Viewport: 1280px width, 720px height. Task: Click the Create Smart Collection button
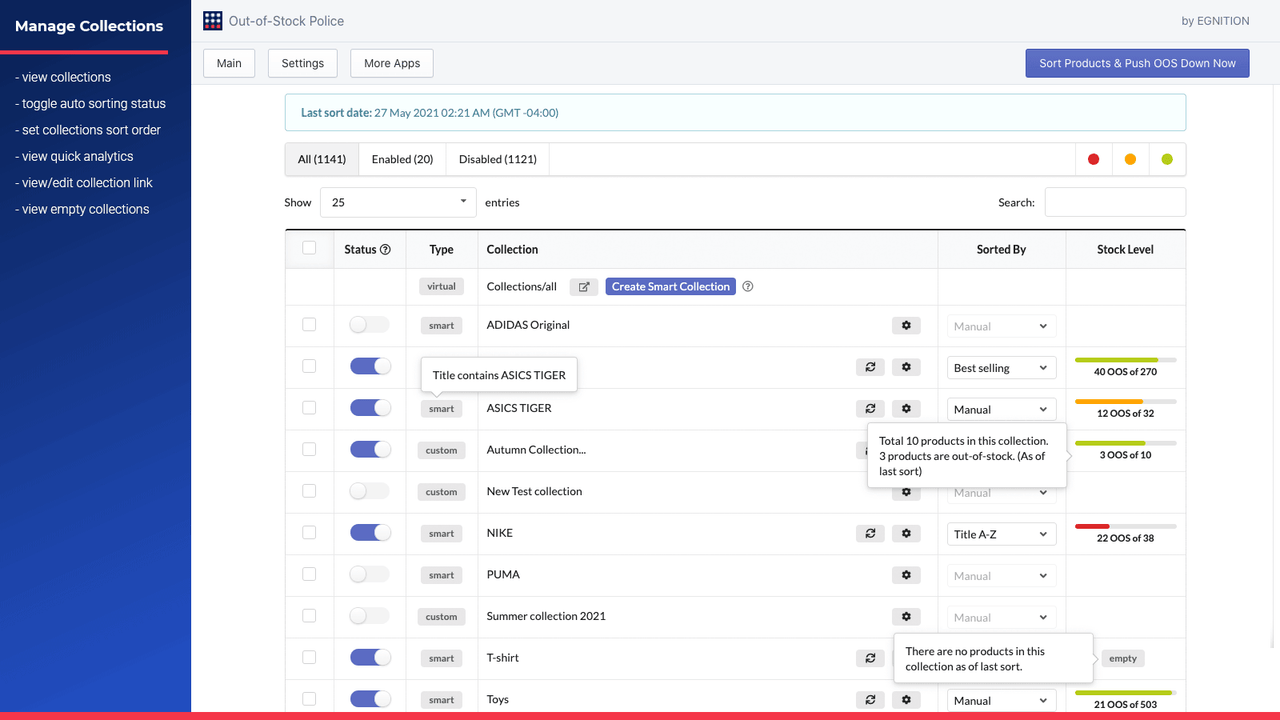[670, 286]
